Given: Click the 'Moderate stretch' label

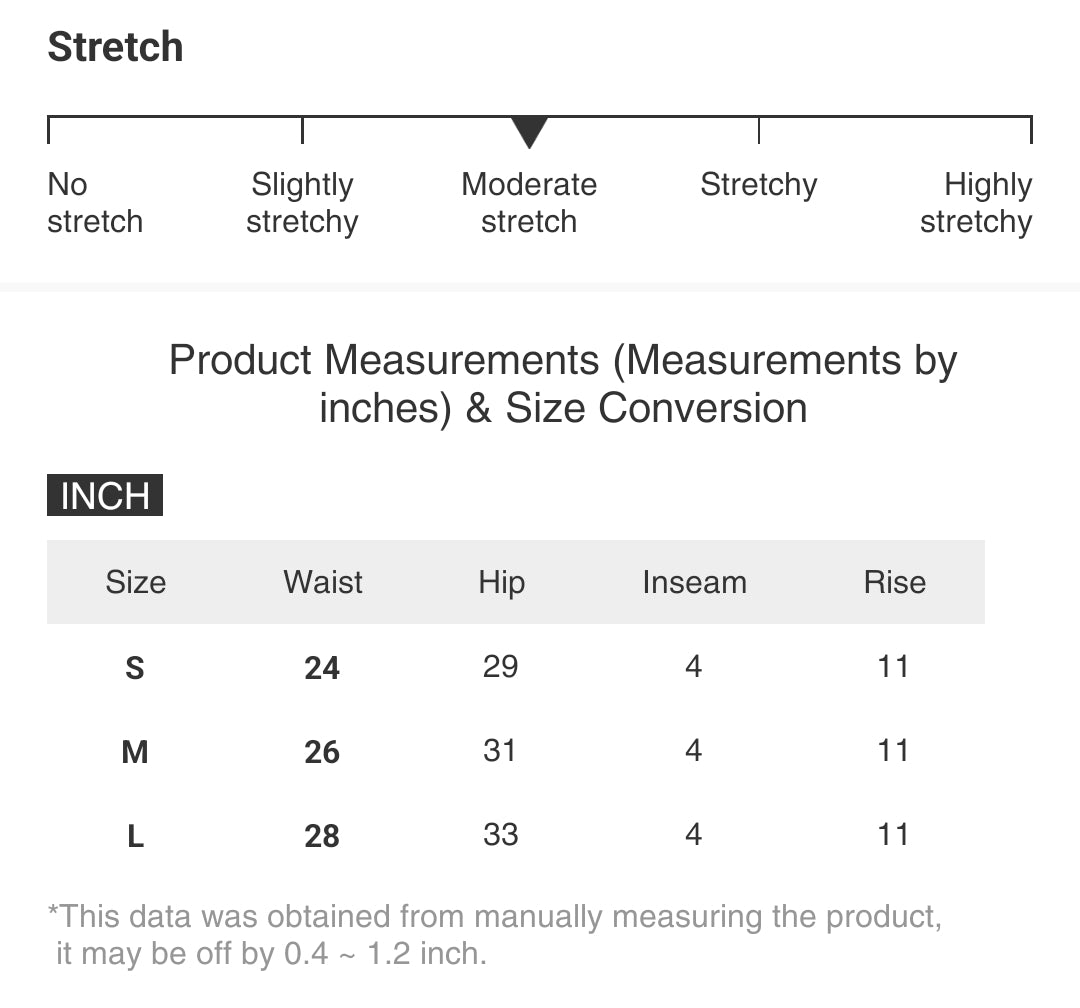Looking at the screenshot, I should 529,203.
